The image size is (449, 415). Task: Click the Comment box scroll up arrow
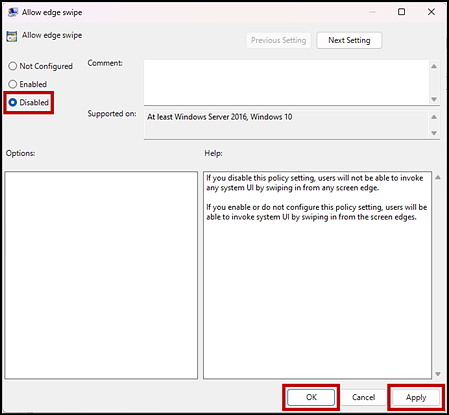(x=434, y=66)
